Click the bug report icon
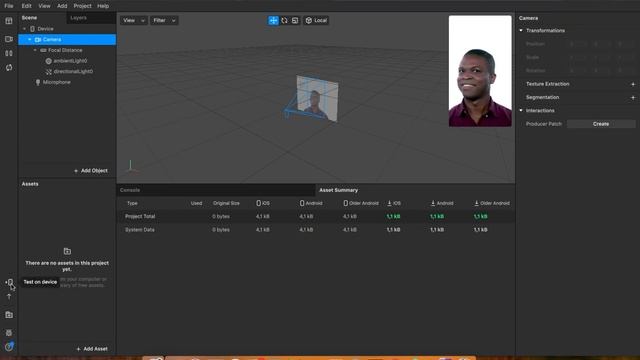 9,333
